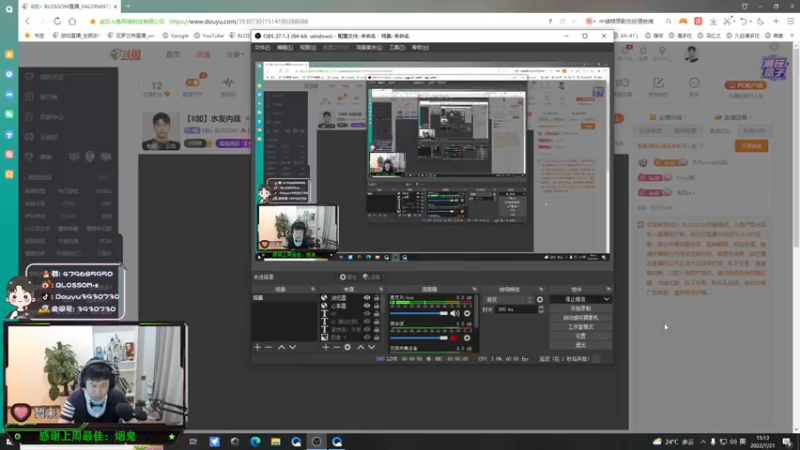800x450 pixels.
Task: Open File Explorer from the taskbar
Action: pyautogui.click(x=276, y=441)
